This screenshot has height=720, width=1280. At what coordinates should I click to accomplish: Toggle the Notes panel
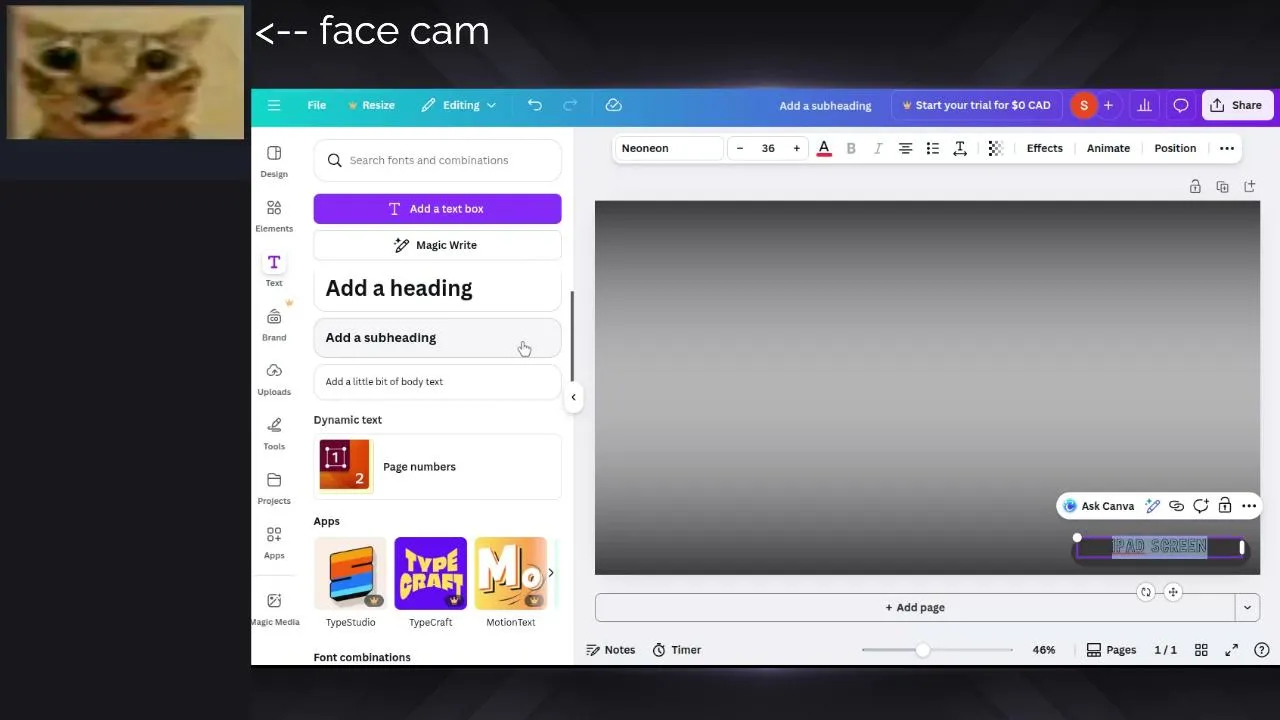click(610, 650)
